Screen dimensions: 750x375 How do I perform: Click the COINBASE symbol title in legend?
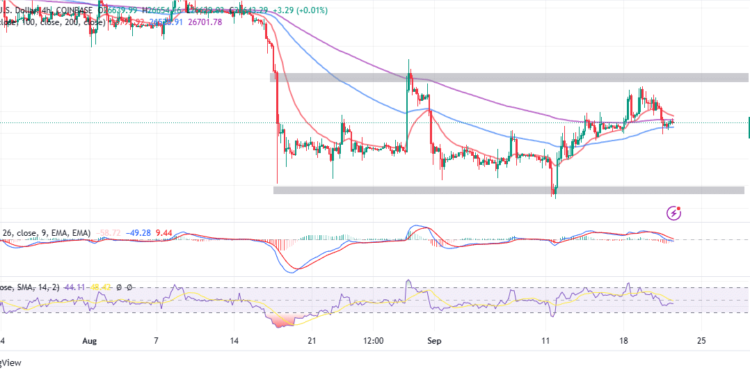coord(73,10)
